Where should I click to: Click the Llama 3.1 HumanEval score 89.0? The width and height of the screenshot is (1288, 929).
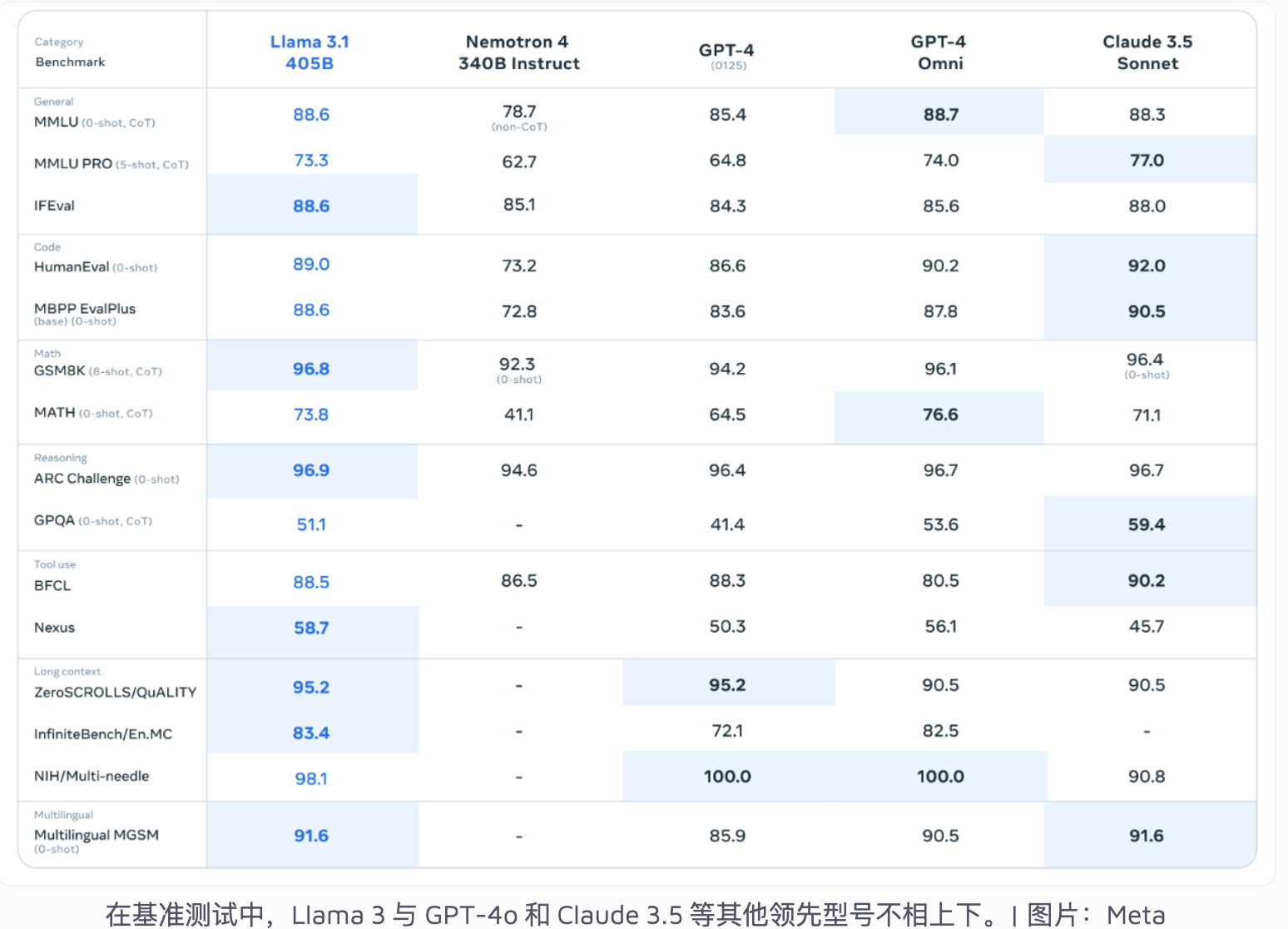point(311,264)
